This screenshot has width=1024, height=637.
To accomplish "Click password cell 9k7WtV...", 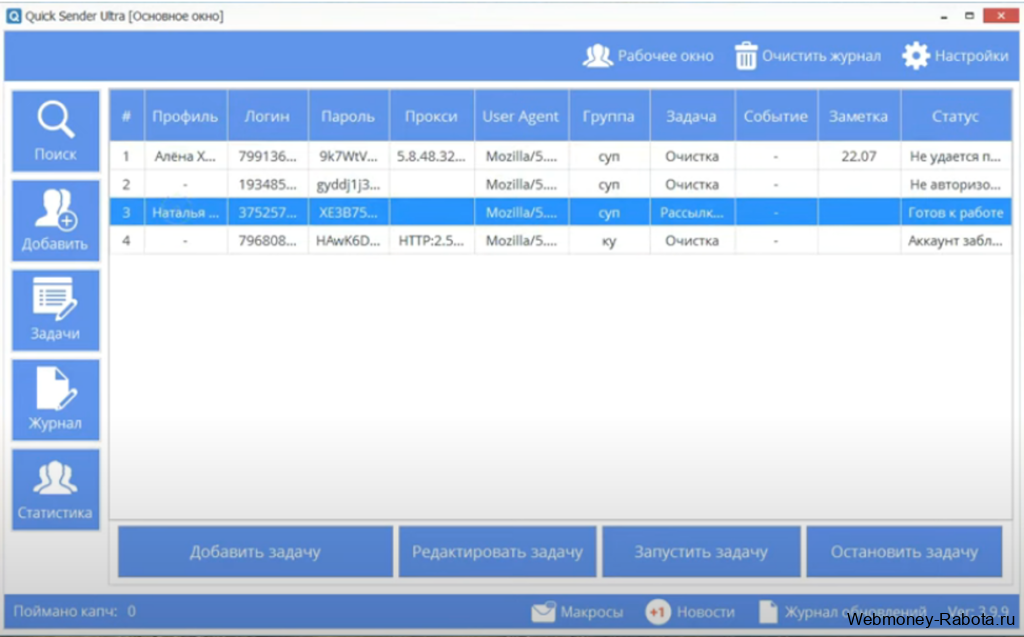I will 348,156.
